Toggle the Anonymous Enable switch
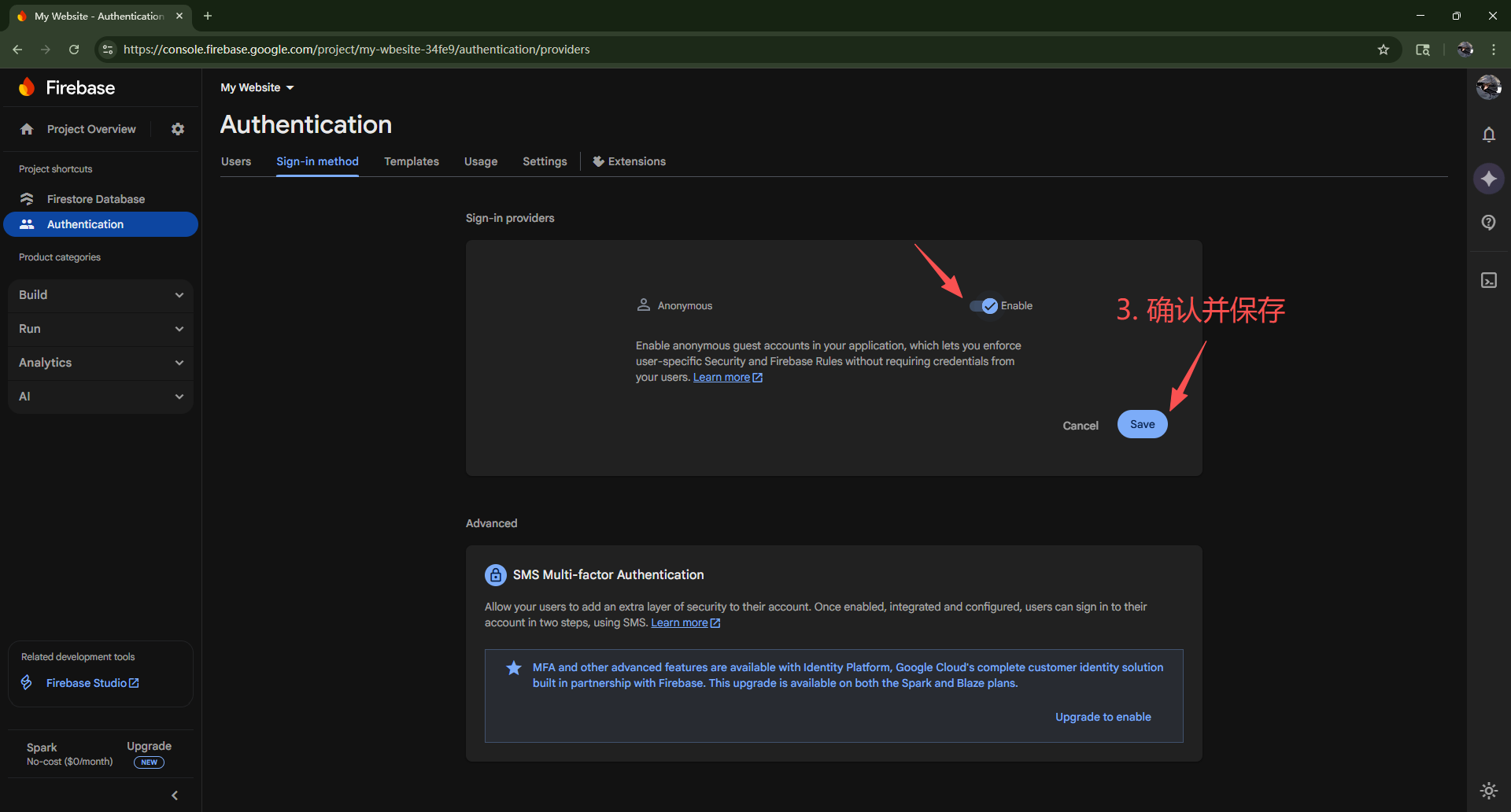This screenshot has width=1511, height=812. tap(984, 306)
